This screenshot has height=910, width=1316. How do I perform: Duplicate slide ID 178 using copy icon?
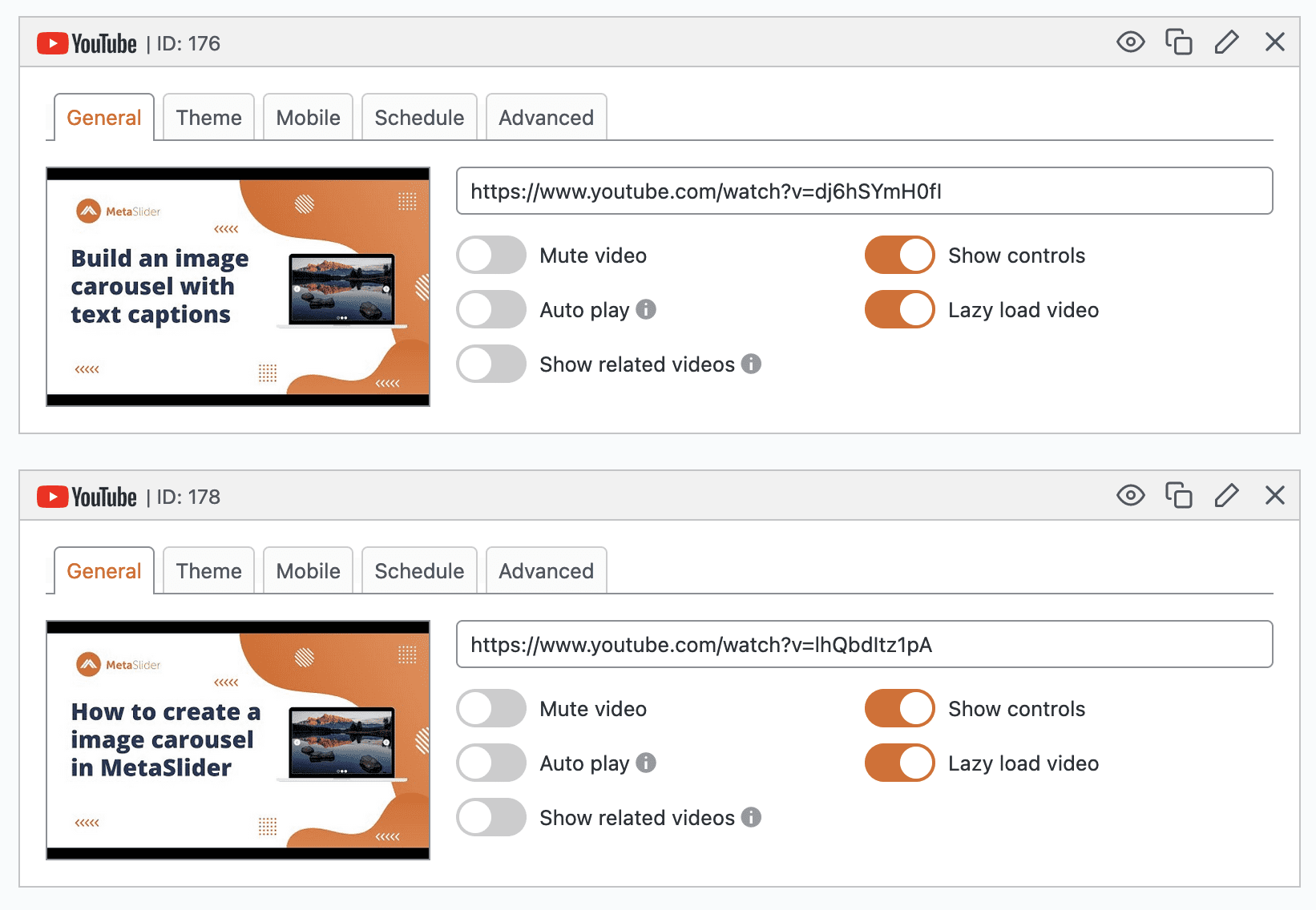(1178, 496)
